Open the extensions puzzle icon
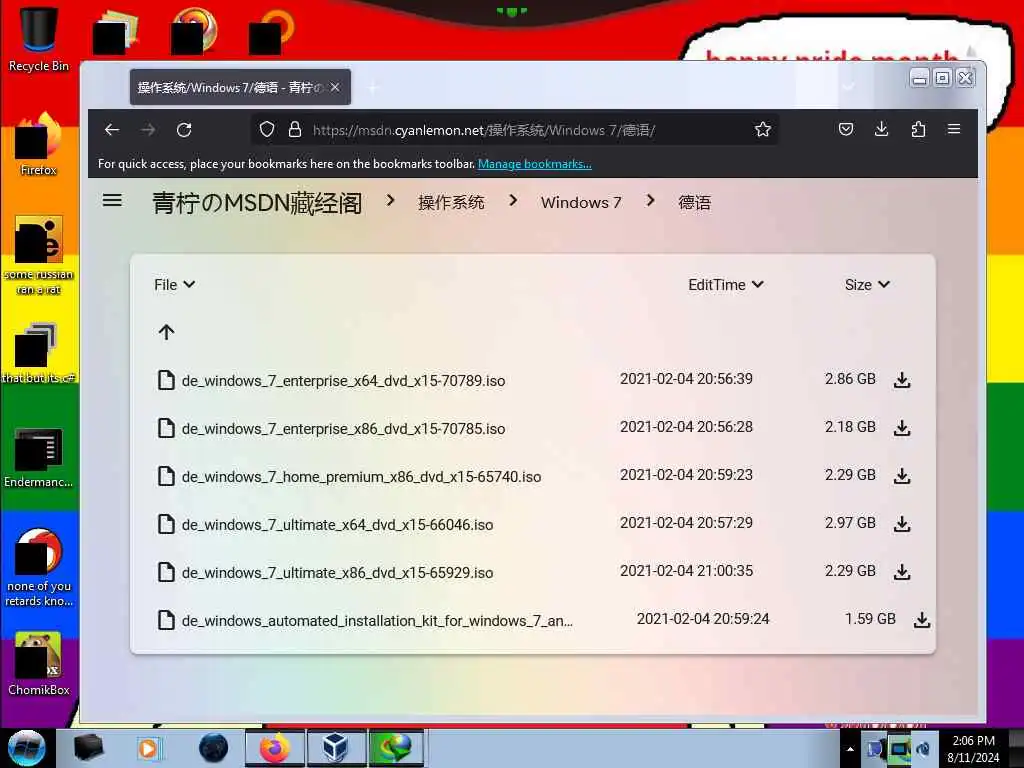This screenshot has height=768, width=1024. coord(918,129)
